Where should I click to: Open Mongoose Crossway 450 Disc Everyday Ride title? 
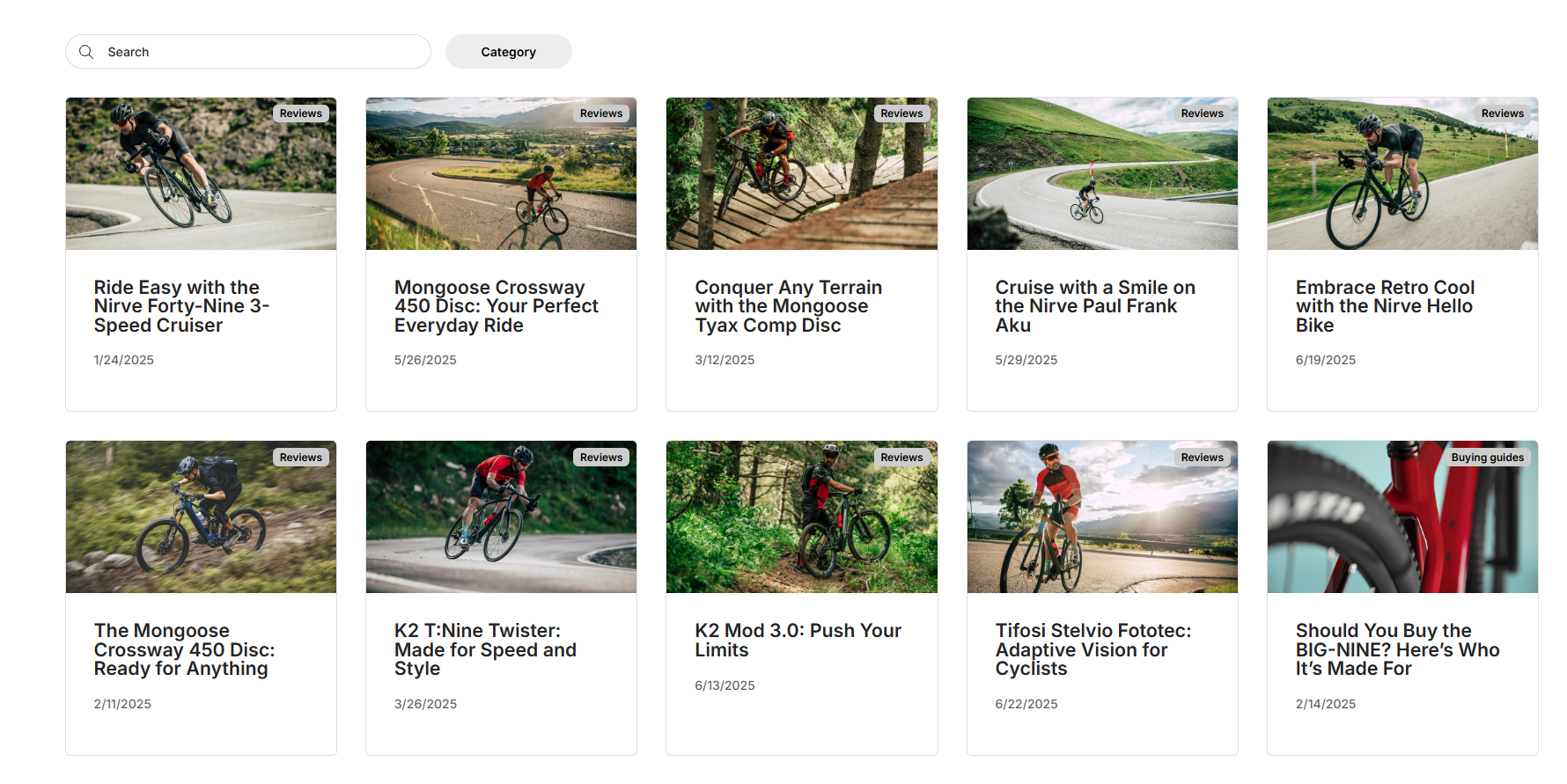(x=497, y=306)
